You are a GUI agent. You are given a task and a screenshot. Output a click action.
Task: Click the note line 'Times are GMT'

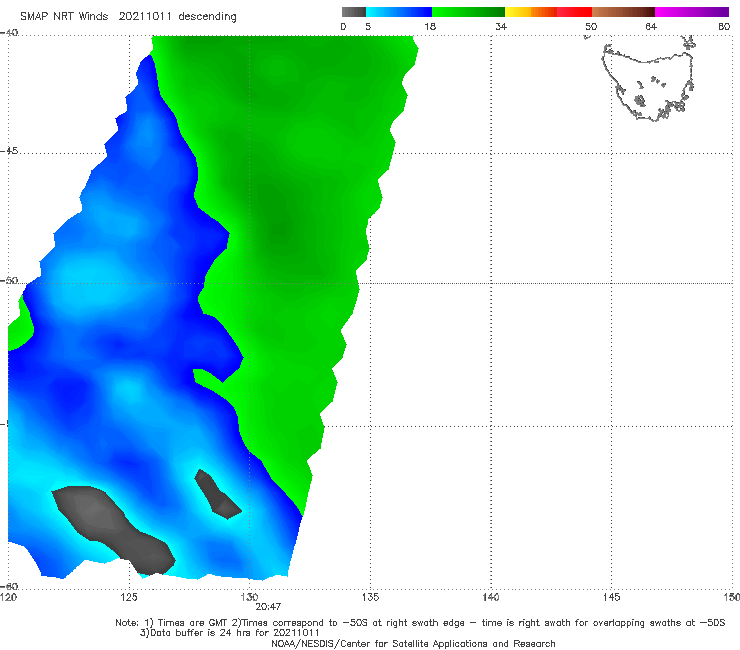point(192,623)
